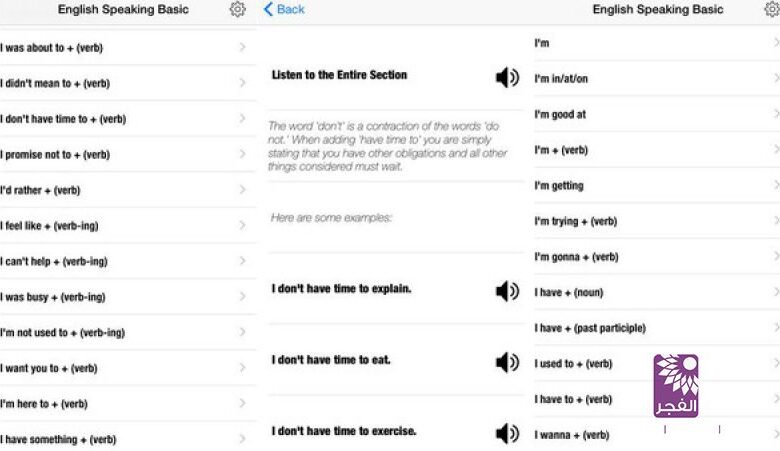Expand 'I promise not to + (verb)' chevron
This screenshot has width=780, height=451.
[x=243, y=155]
